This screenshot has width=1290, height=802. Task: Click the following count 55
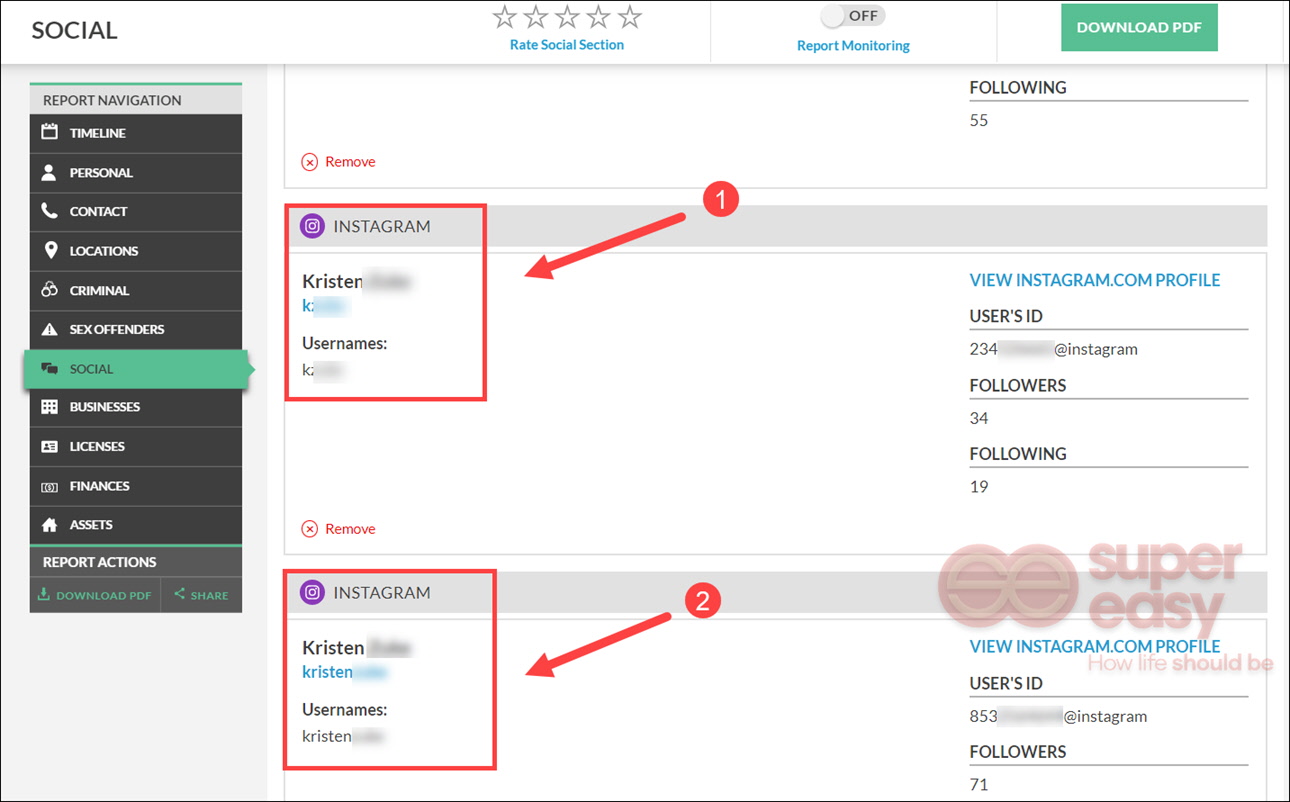pos(979,120)
